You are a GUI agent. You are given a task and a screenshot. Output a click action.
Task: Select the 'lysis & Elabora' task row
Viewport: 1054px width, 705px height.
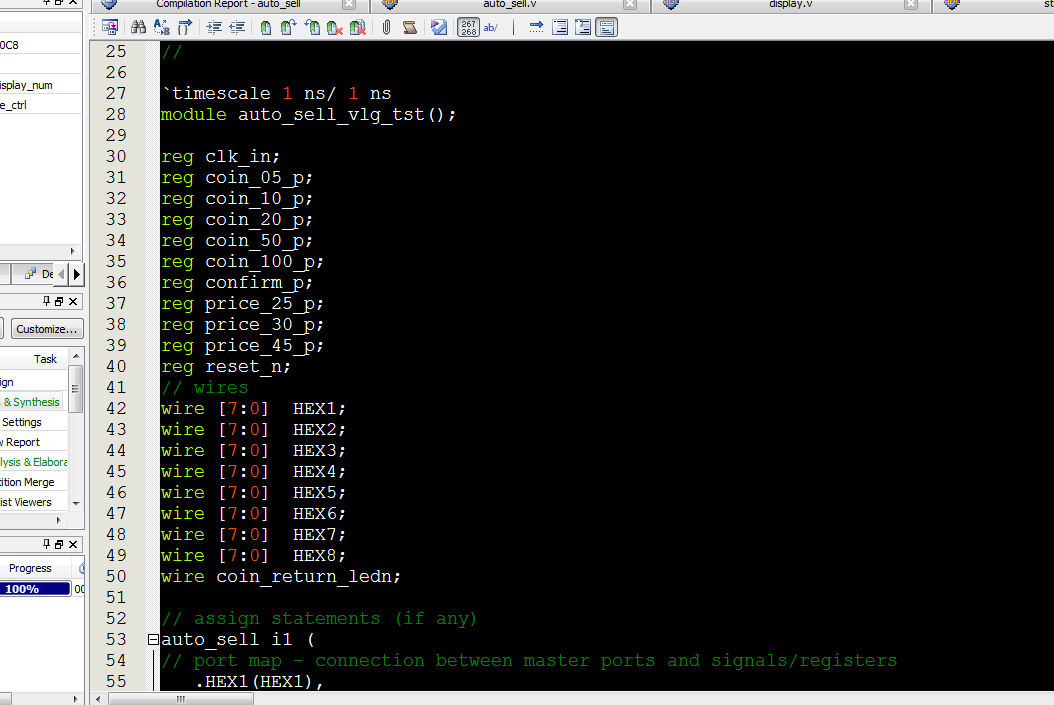tap(34, 462)
